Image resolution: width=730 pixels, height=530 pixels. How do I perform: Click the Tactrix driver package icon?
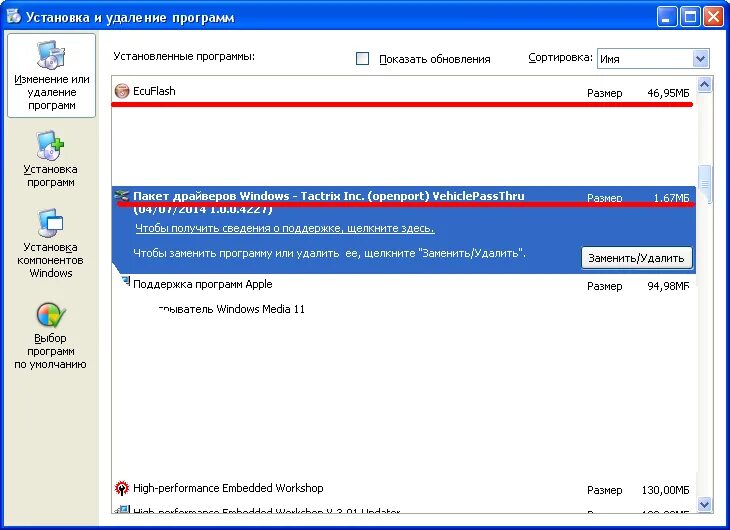[x=122, y=195]
